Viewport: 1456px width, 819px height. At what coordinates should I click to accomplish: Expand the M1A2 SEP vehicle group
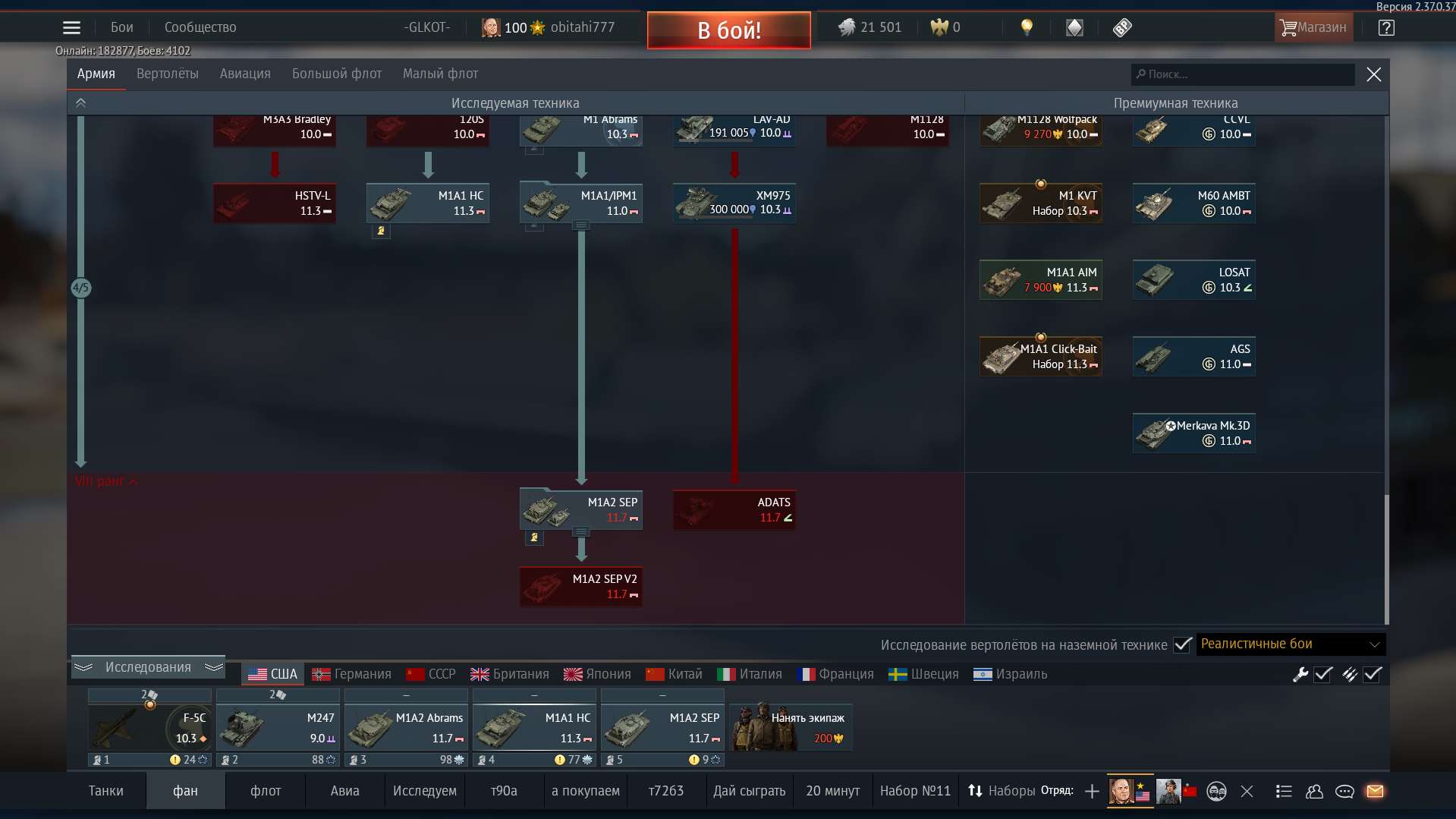pos(580,531)
